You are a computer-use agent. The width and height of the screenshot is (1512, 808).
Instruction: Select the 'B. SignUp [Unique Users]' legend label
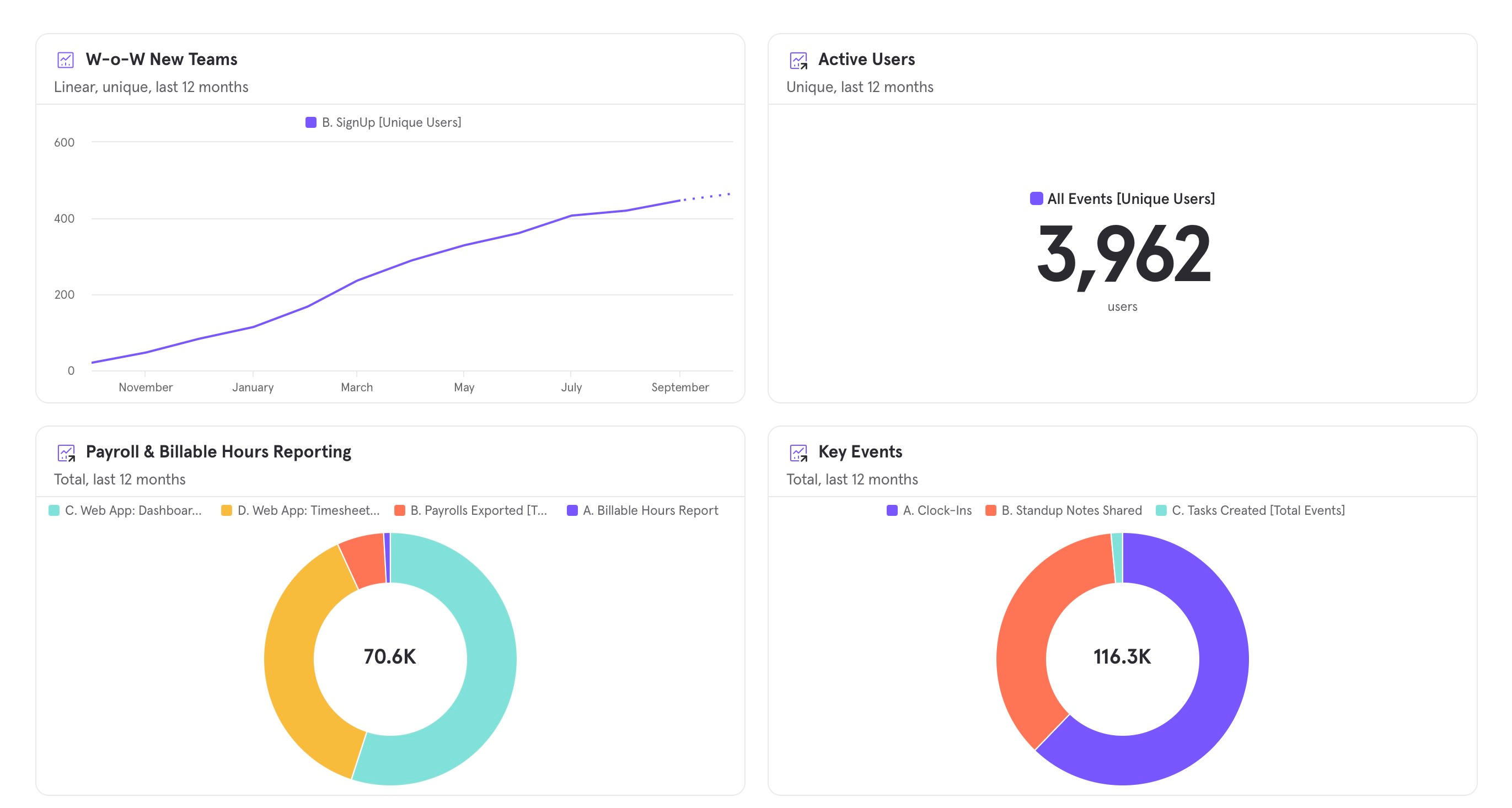coord(392,123)
